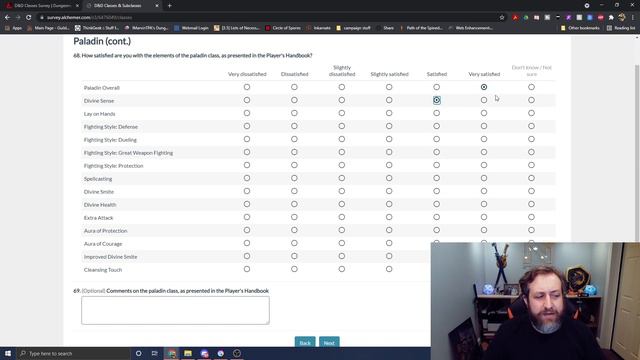Screen dimensions: 640x360
Task: Open the Other bookmarks folder
Action: coord(580,28)
